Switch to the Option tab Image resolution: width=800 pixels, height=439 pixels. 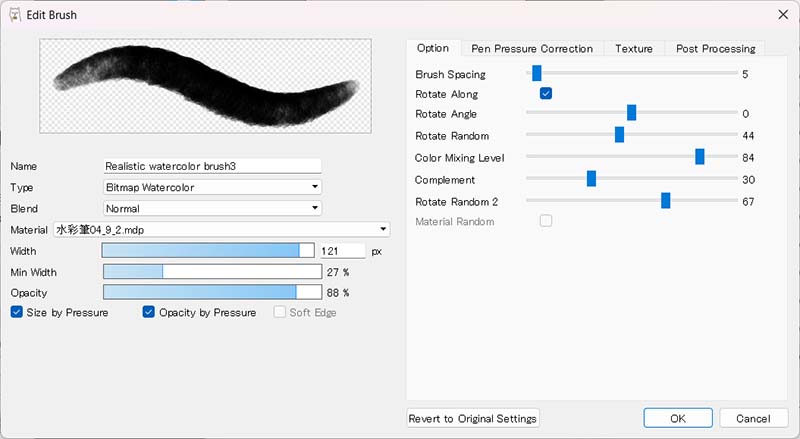click(433, 48)
